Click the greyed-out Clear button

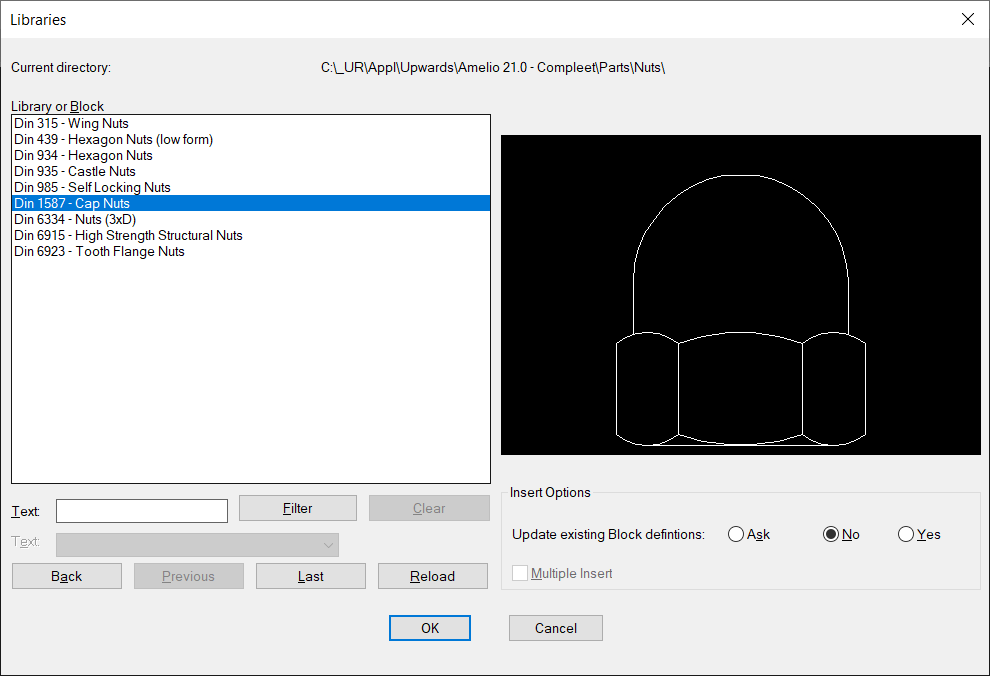[x=429, y=508]
